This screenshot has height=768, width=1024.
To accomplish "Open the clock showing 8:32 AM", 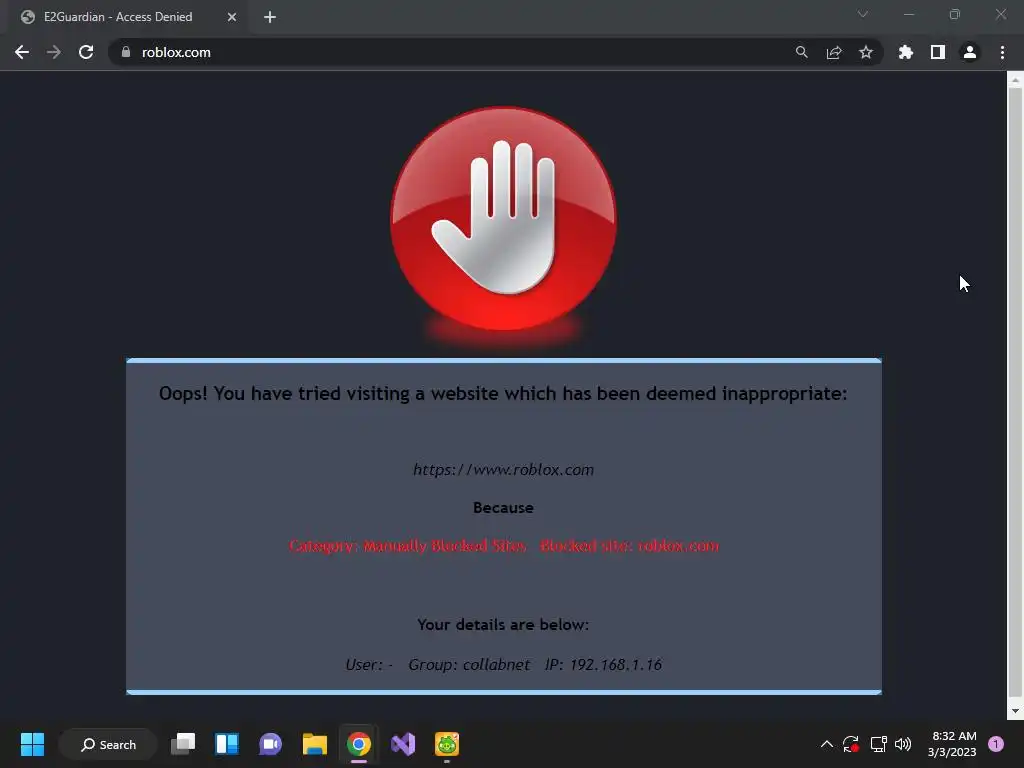I will [x=952, y=744].
